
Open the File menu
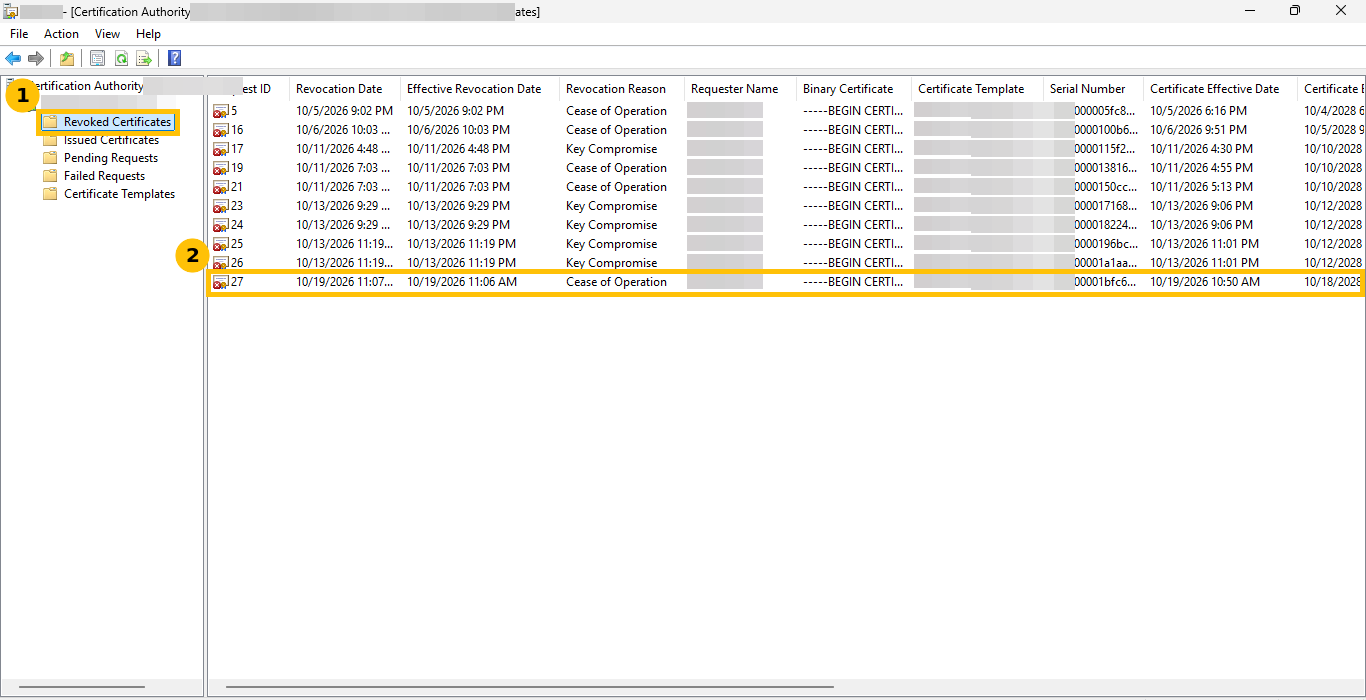pyautogui.click(x=19, y=34)
